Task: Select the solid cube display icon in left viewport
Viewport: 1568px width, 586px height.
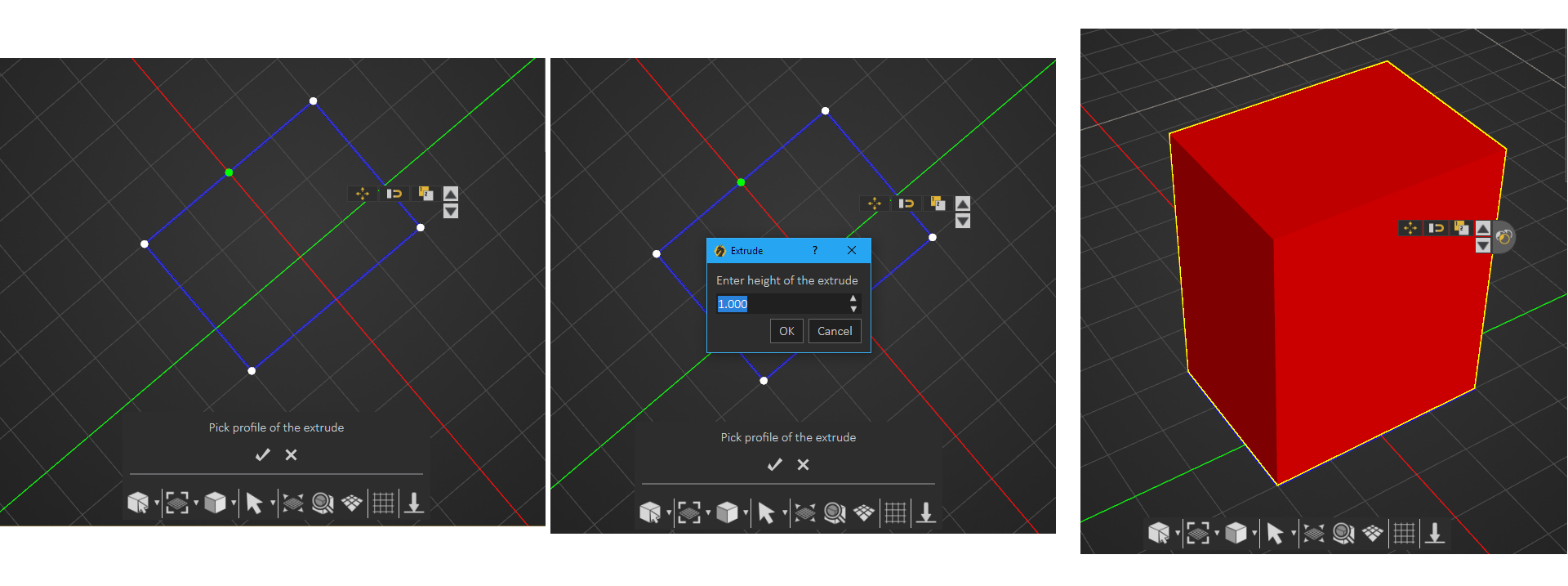Action: point(216,503)
